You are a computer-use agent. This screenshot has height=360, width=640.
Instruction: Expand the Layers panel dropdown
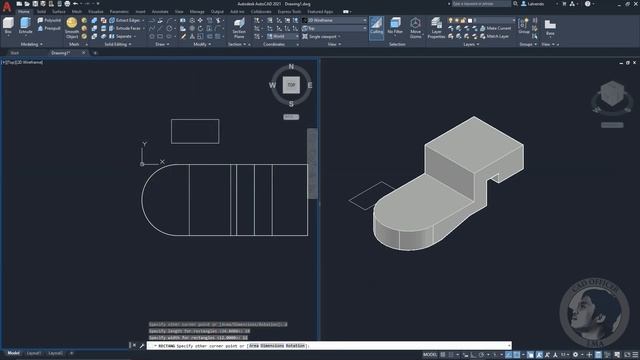(x=471, y=44)
